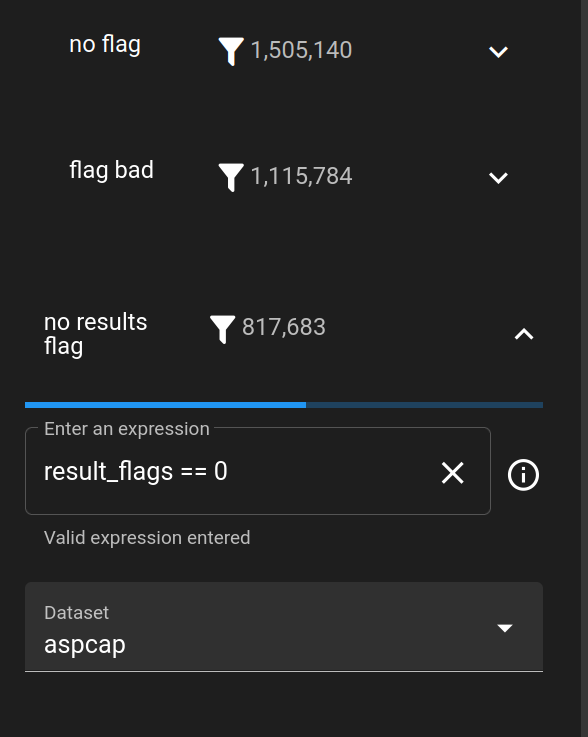588x737 pixels.
Task: Select the no flag subset title
Action: [x=105, y=46]
